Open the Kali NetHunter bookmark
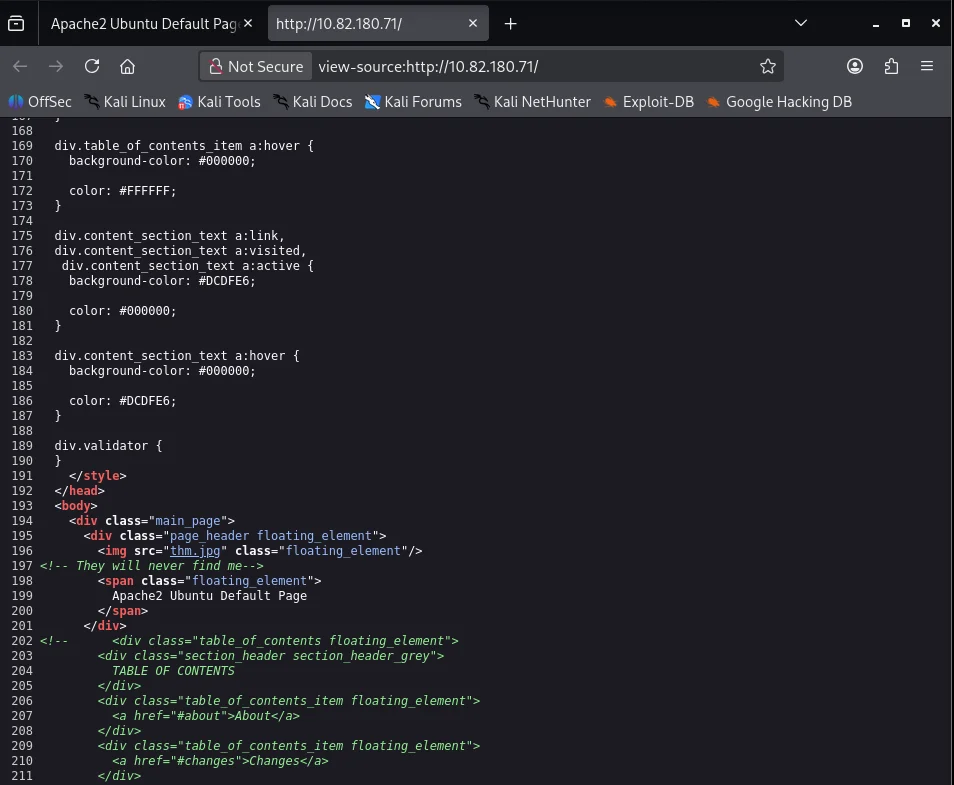This screenshot has height=785, width=954. 532,101
